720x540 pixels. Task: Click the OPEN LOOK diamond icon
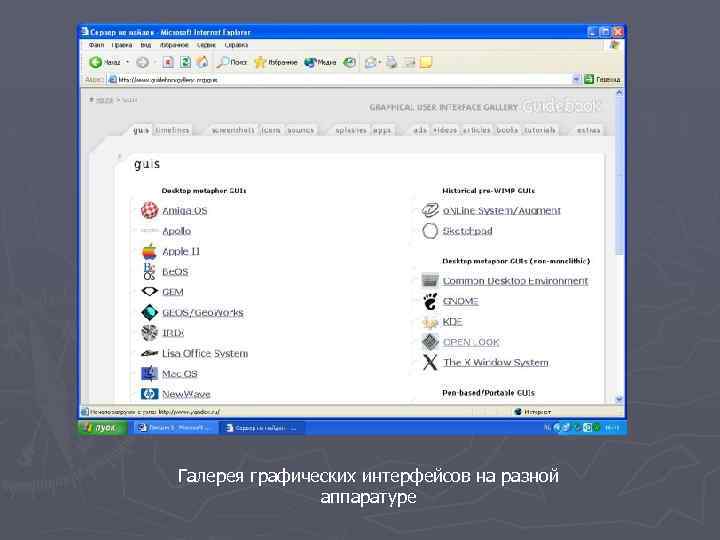(x=430, y=342)
